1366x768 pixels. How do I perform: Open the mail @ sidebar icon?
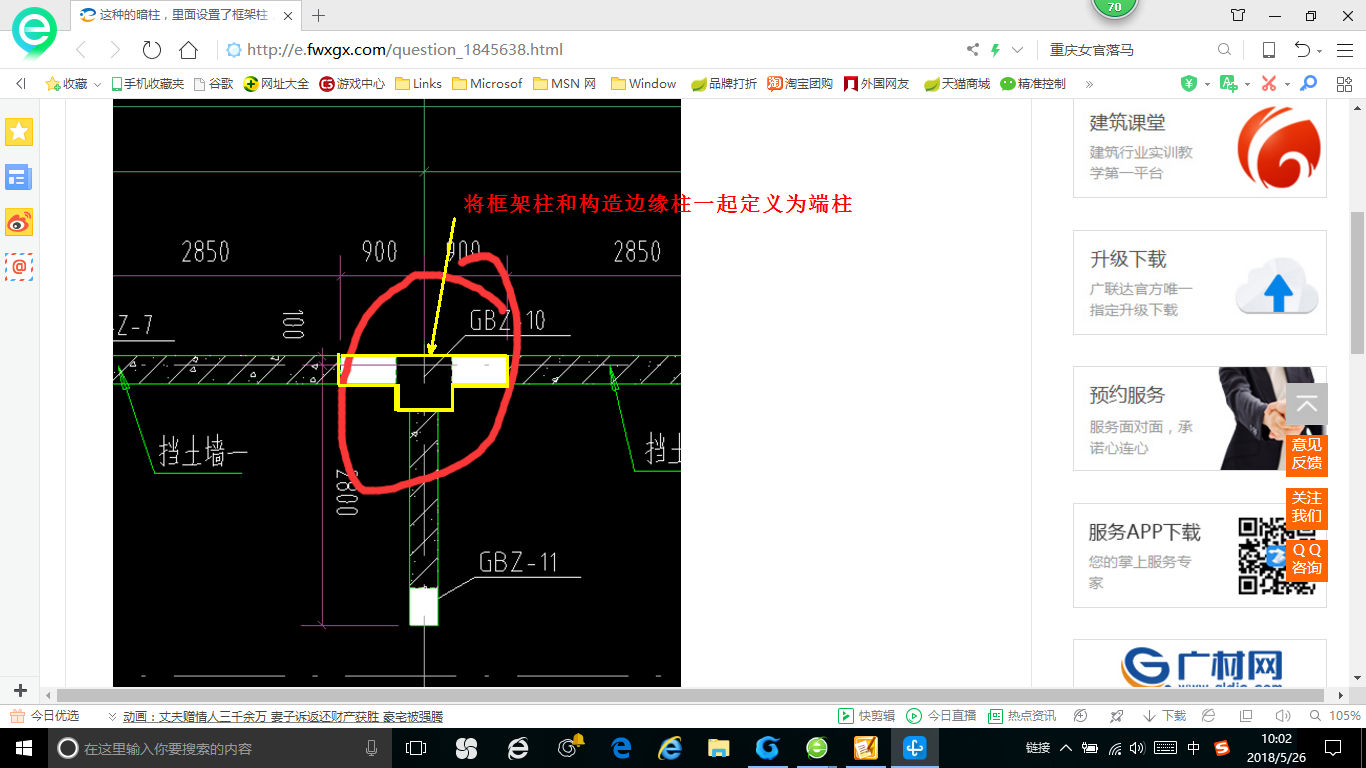tap(19, 267)
